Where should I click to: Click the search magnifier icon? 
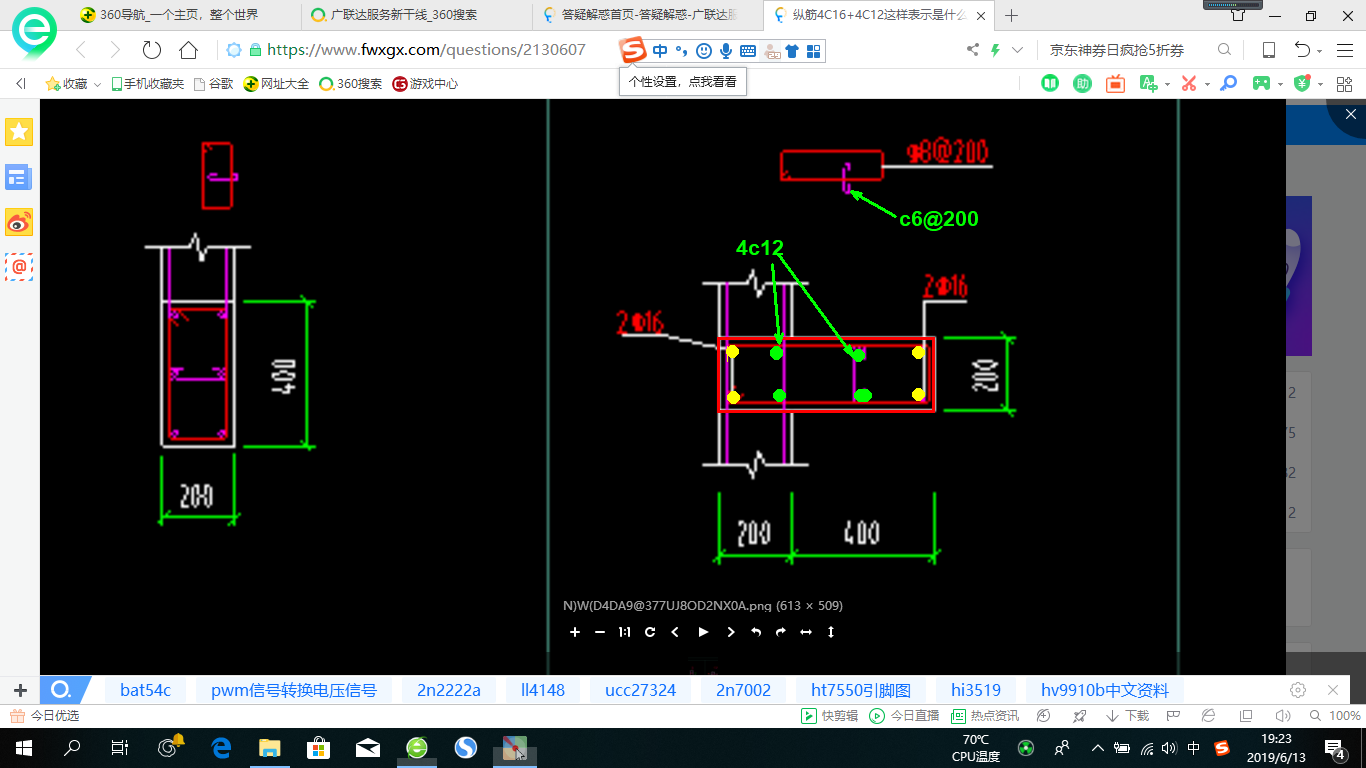pyautogui.click(x=1225, y=50)
